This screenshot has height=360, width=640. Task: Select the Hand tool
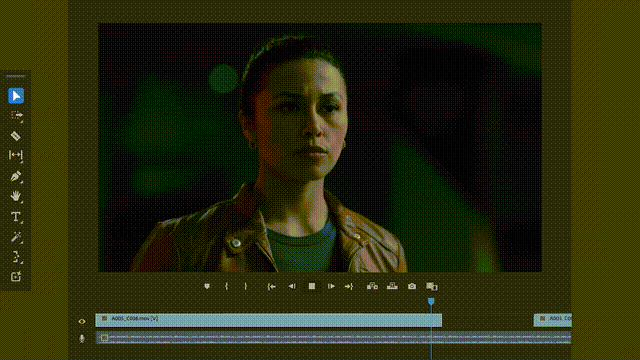pos(16,196)
